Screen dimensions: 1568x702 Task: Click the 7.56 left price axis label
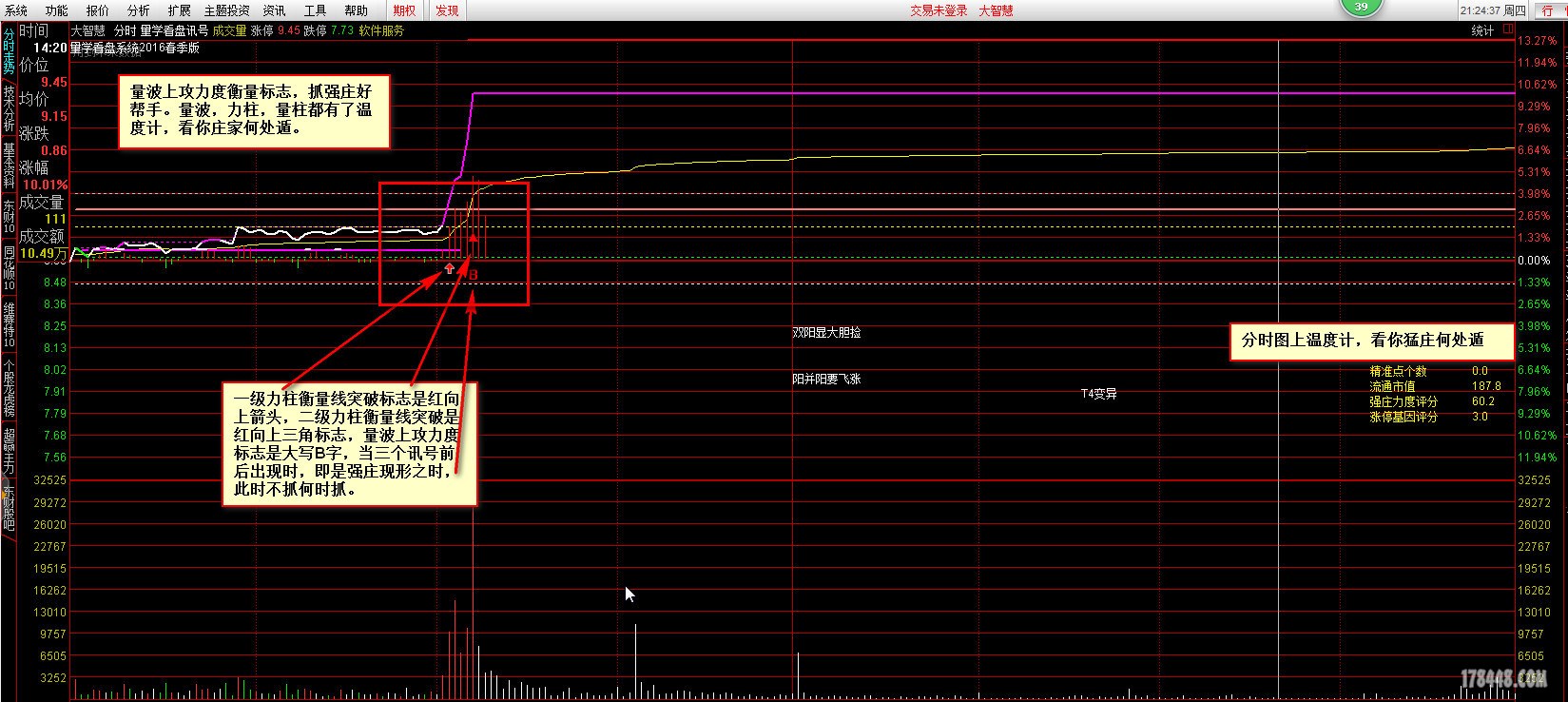pos(55,458)
